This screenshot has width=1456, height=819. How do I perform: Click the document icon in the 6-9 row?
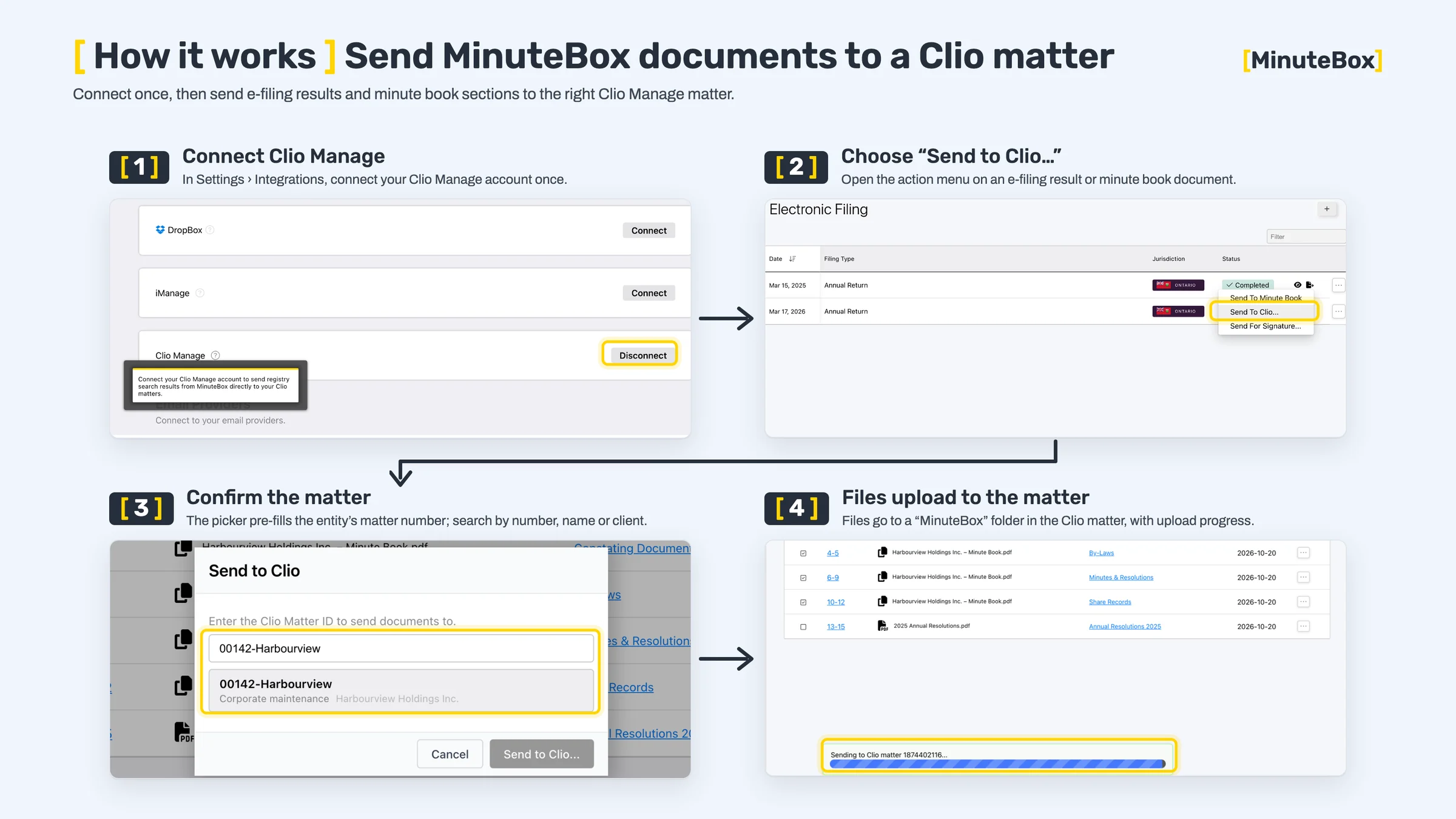pyautogui.click(x=883, y=577)
